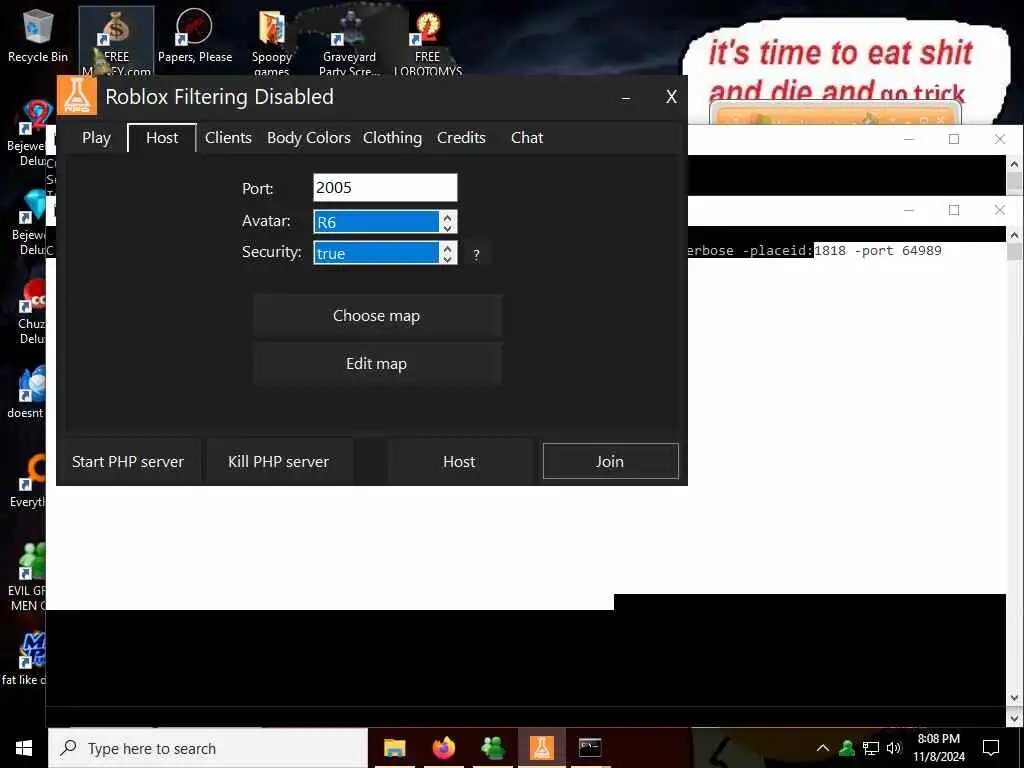
Task: Switch to the Chat tab
Action: [526, 138]
